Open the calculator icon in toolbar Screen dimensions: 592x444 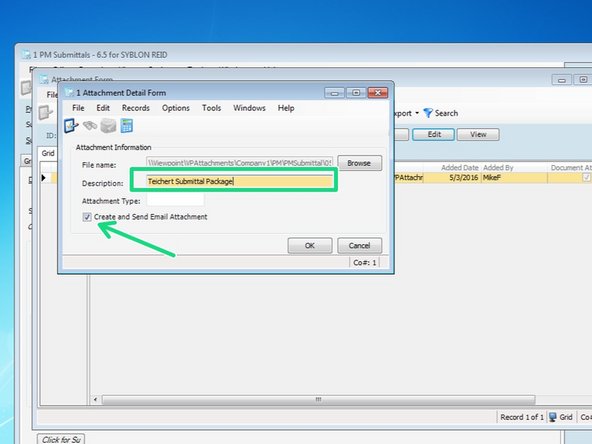(x=126, y=126)
